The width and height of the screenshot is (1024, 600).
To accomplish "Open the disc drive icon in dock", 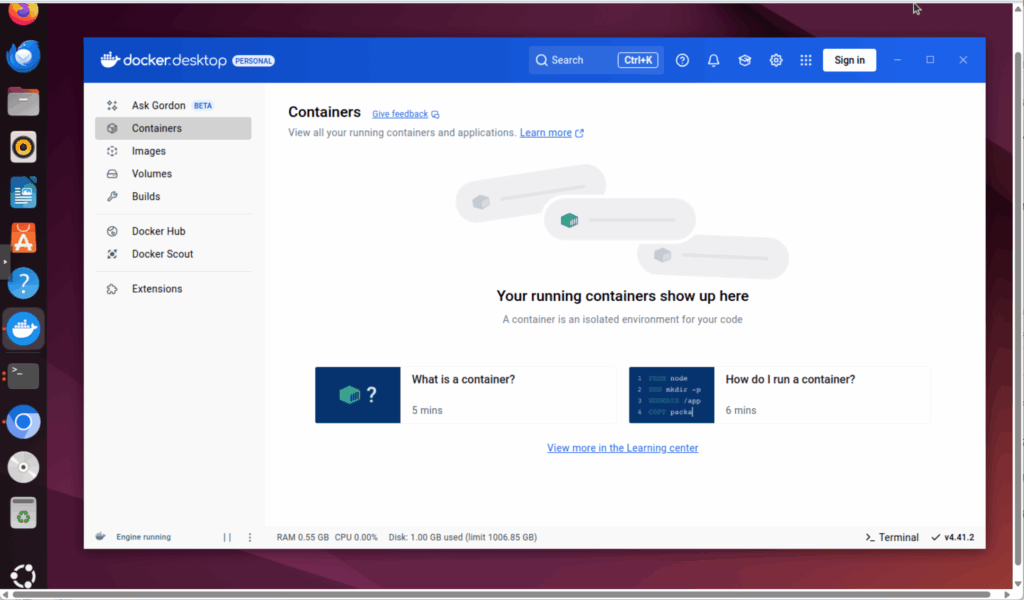I will coord(24,467).
